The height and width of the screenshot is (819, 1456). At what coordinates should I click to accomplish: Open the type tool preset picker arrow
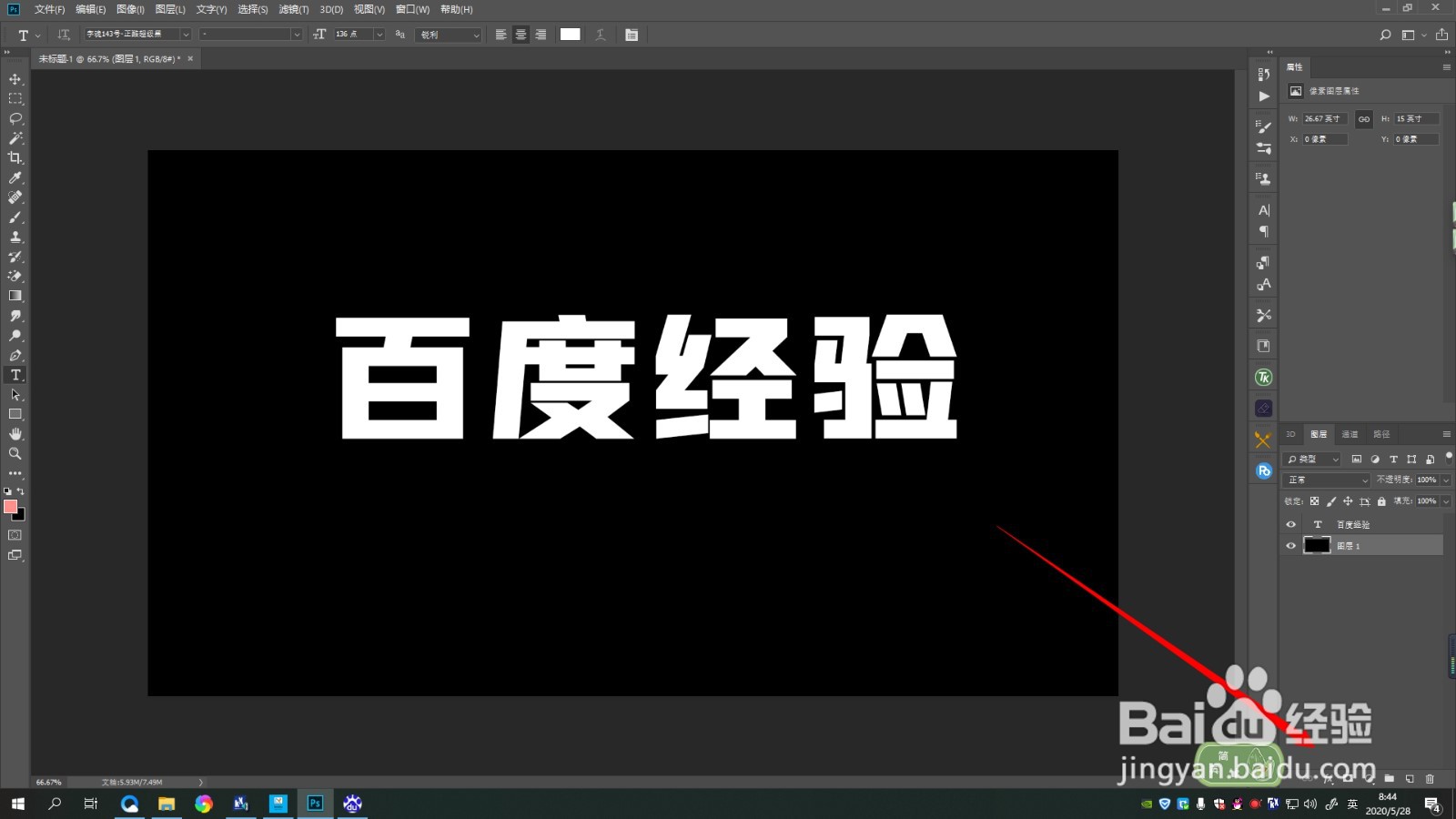tap(37, 35)
